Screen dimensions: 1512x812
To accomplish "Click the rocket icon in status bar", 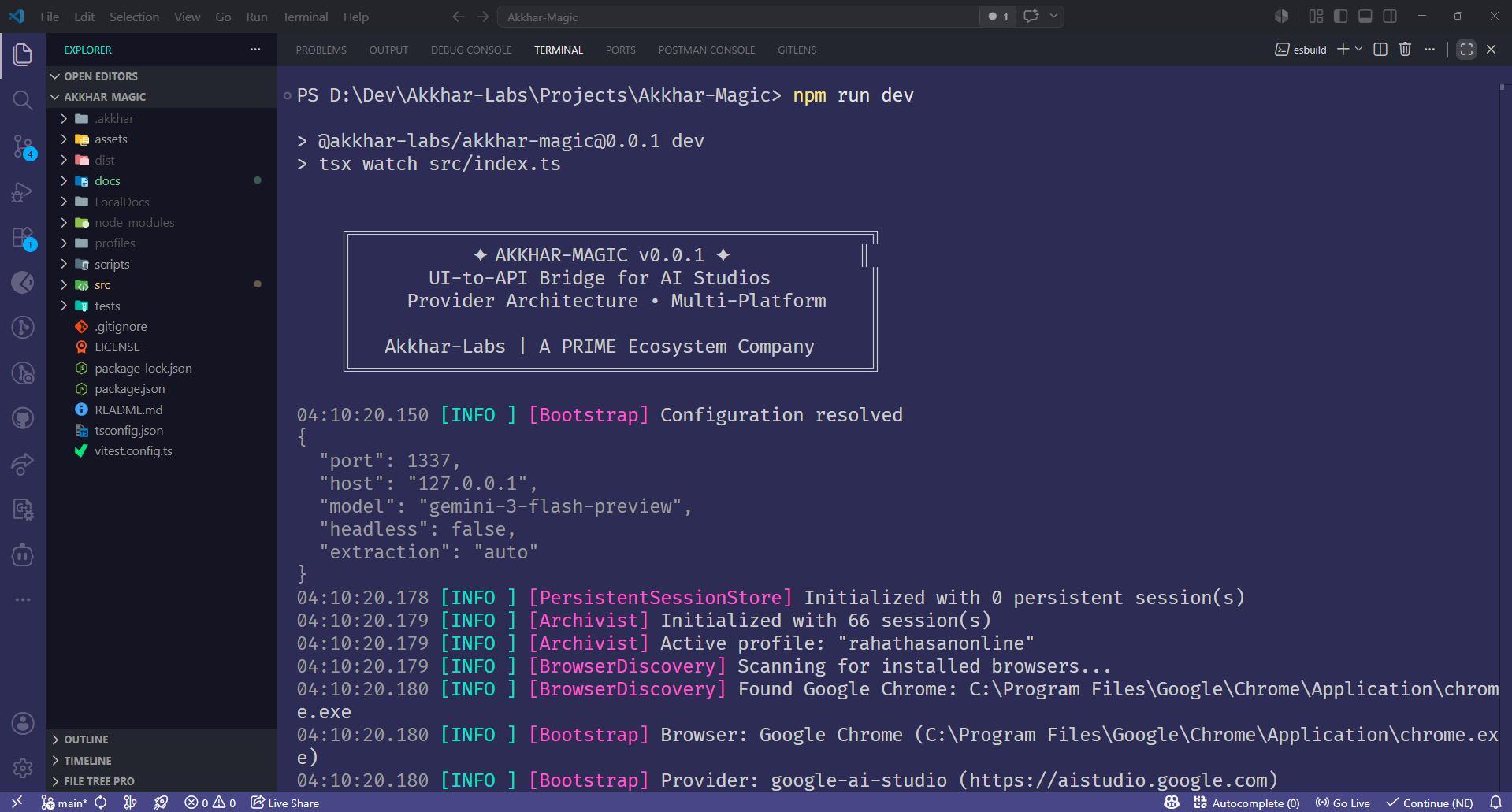I will pos(161,803).
